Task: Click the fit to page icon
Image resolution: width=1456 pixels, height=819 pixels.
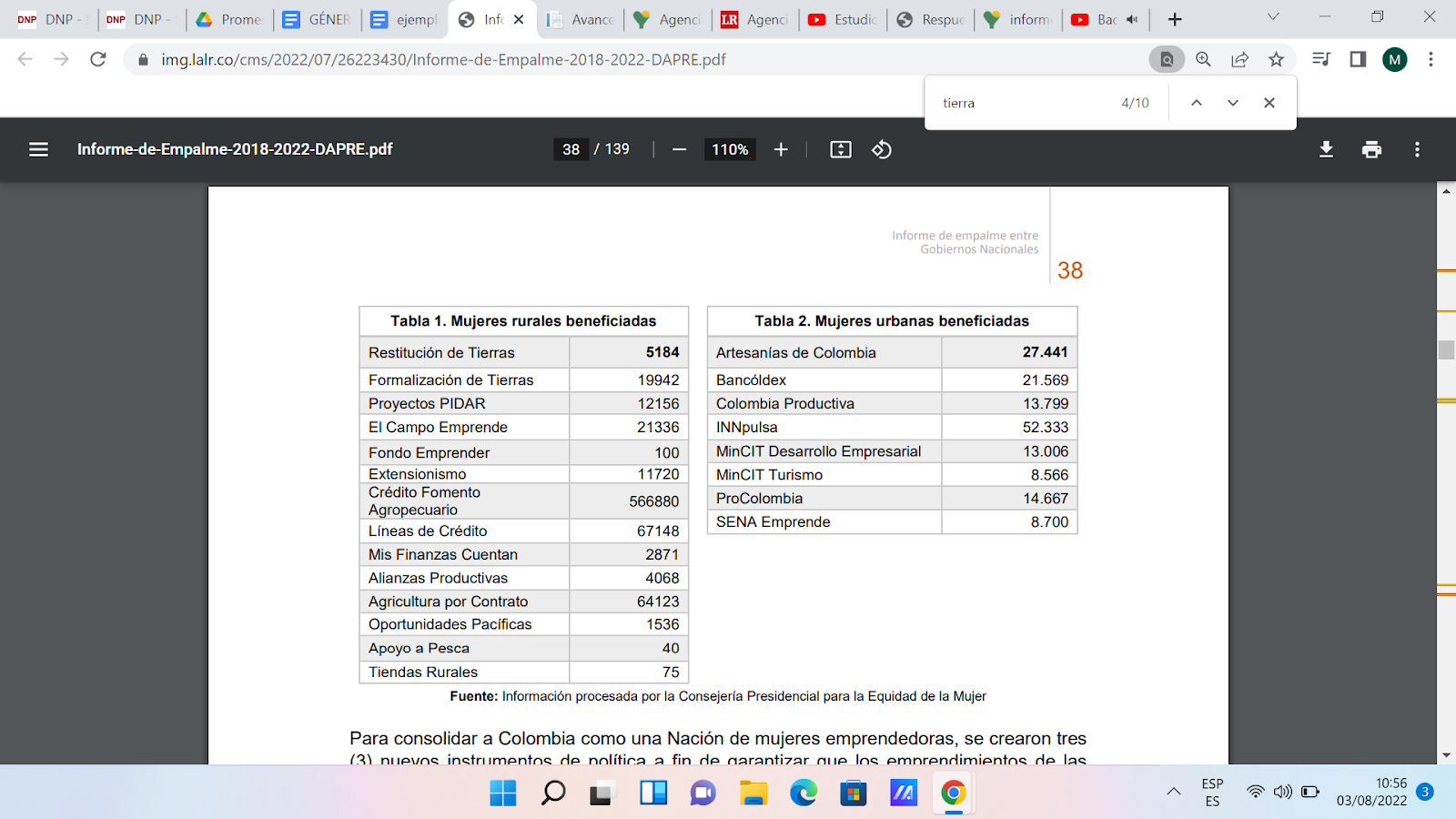Action: tap(841, 149)
